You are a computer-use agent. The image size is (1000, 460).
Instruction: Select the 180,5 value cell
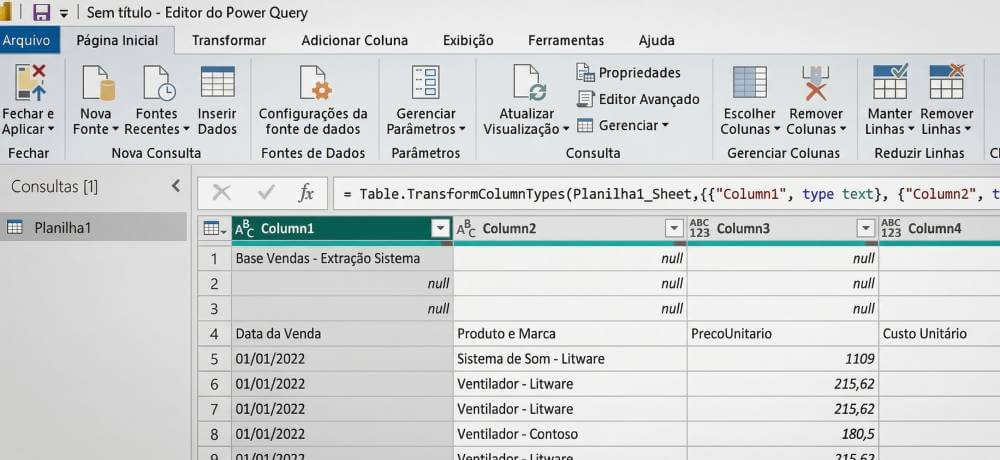[783, 434]
